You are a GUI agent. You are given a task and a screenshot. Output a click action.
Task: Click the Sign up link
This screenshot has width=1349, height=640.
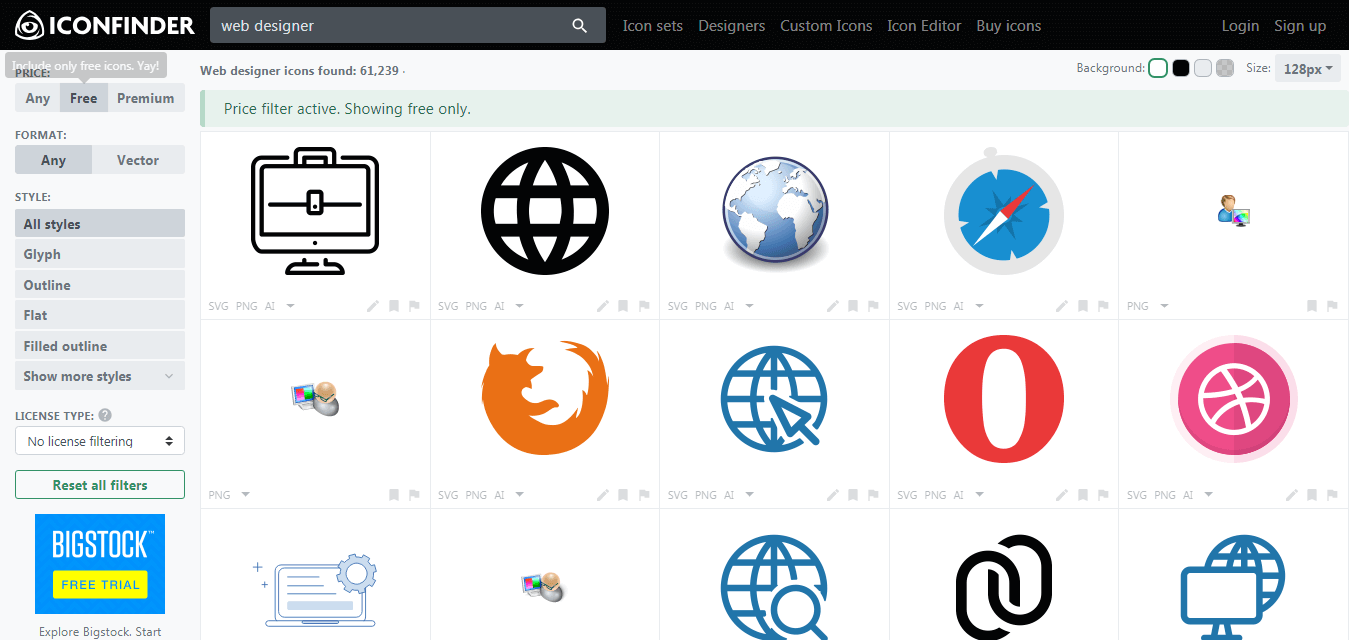[x=1300, y=26]
